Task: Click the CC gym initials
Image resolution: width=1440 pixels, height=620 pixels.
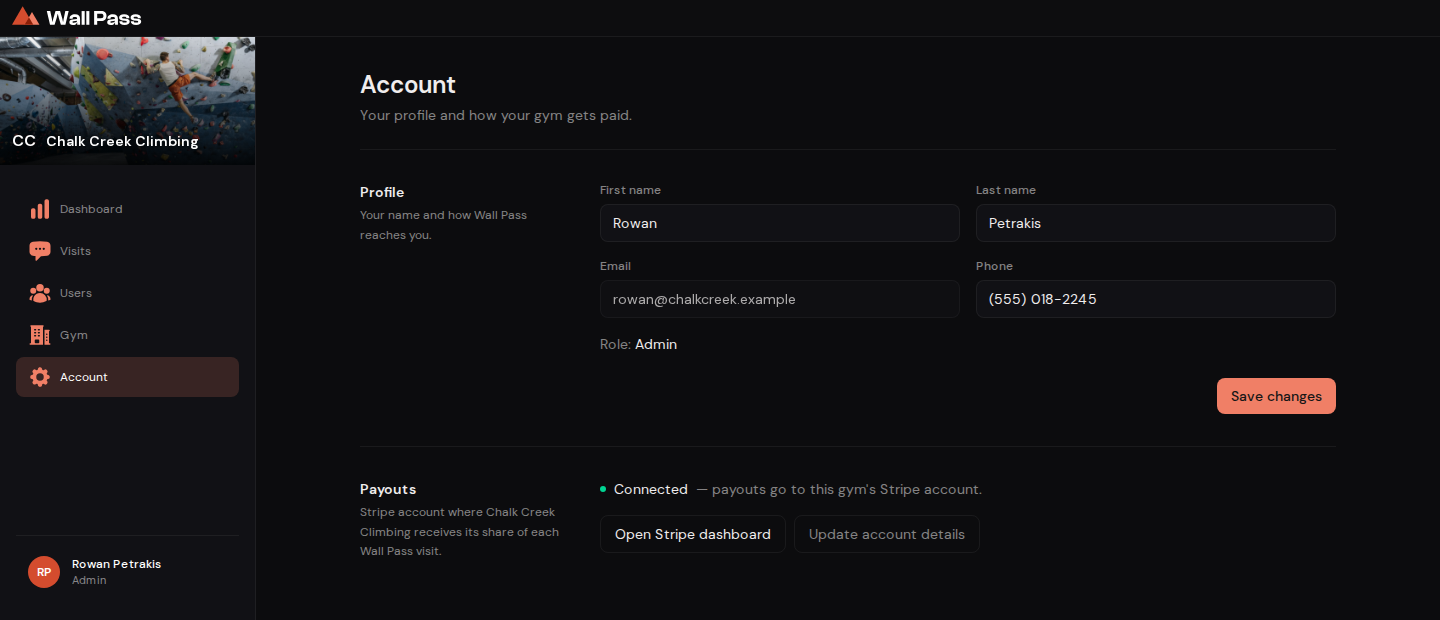Action: [x=24, y=142]
